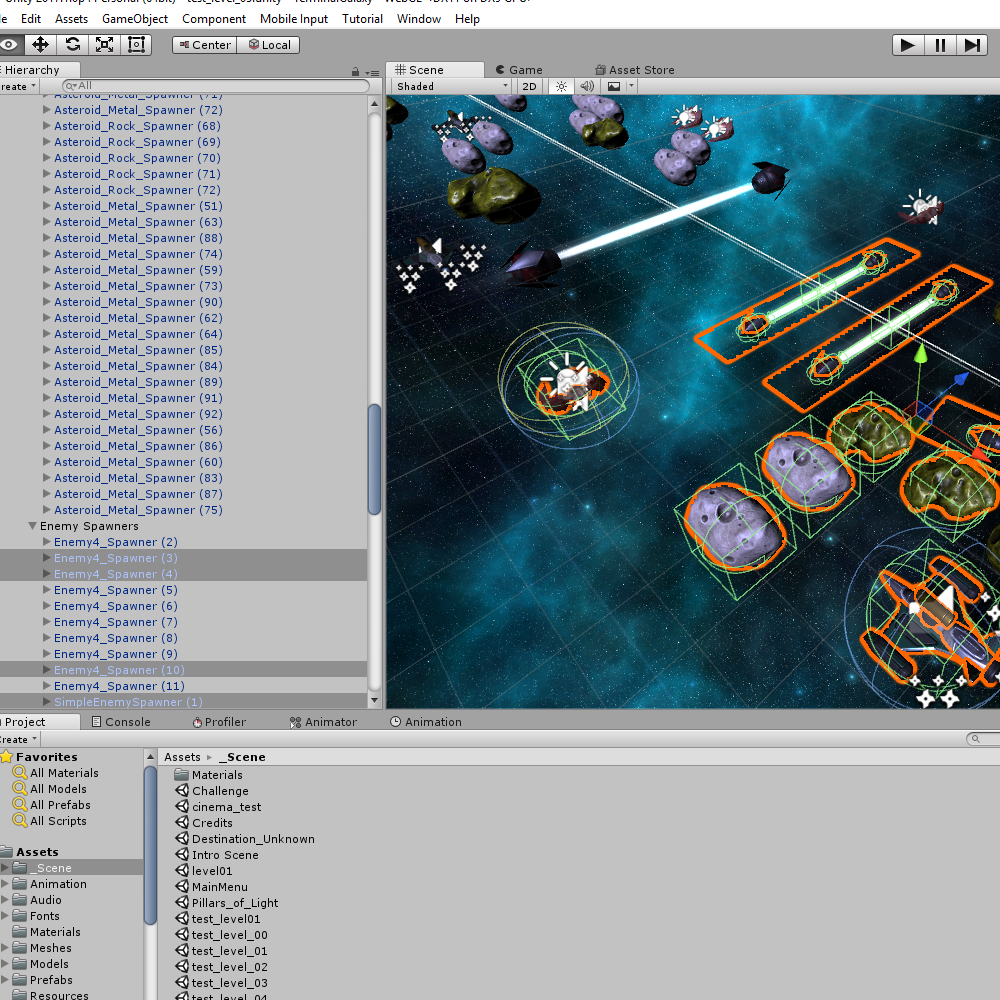
Task: Toggle 2D scene view mode
Action: pyautogui.click(x=529, y=86)
